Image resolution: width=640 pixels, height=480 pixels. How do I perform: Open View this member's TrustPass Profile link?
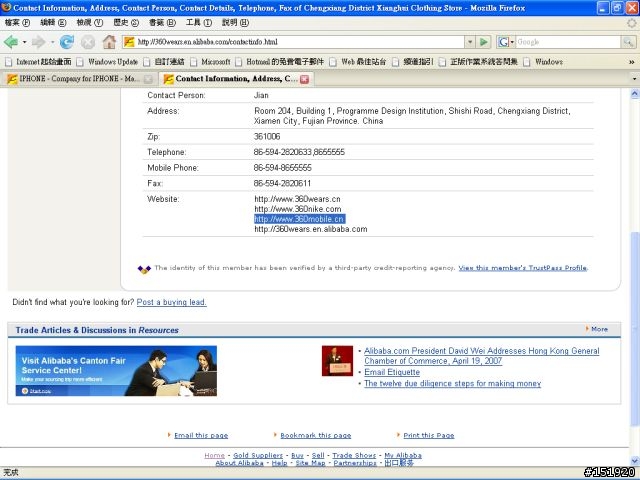click(523, 268)
